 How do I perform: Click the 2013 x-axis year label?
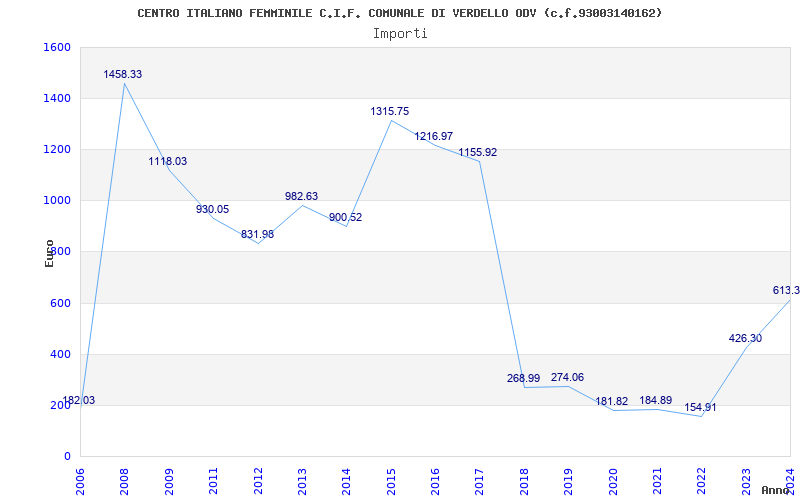click(303, 481)
